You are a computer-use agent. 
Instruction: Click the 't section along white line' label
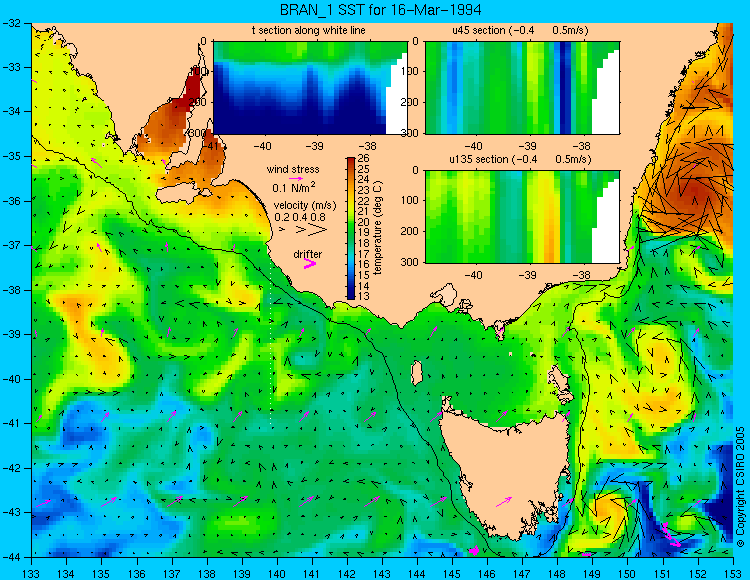click(x=309, y=30)
